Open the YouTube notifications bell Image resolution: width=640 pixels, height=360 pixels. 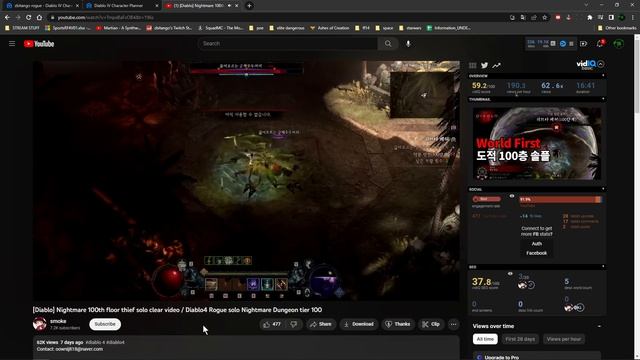coord(600,44)
